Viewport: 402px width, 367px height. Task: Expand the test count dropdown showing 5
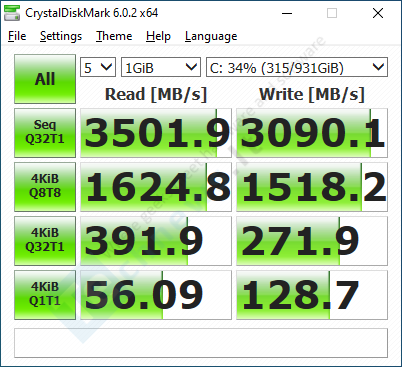click(x=98, y=67)
